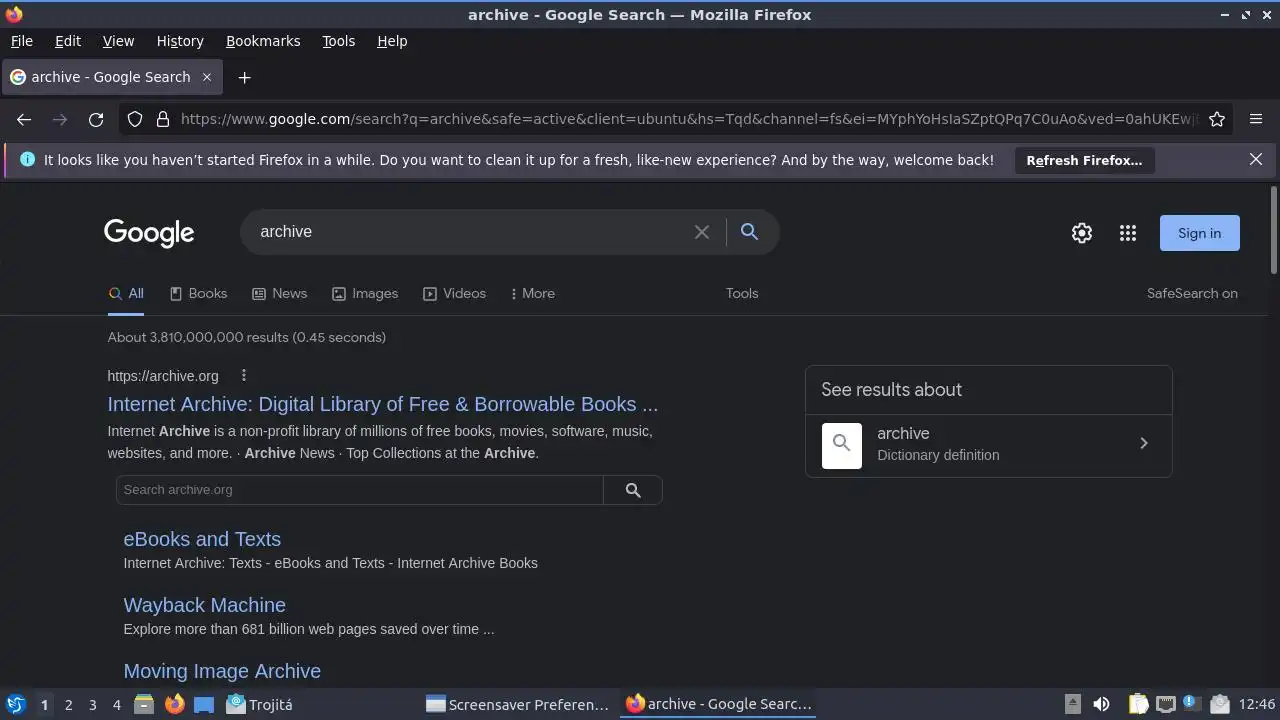Switch to virtual desktop 3
This screenshot has height=720, width=1280.
pyautogui.click(x=92, y=704)
